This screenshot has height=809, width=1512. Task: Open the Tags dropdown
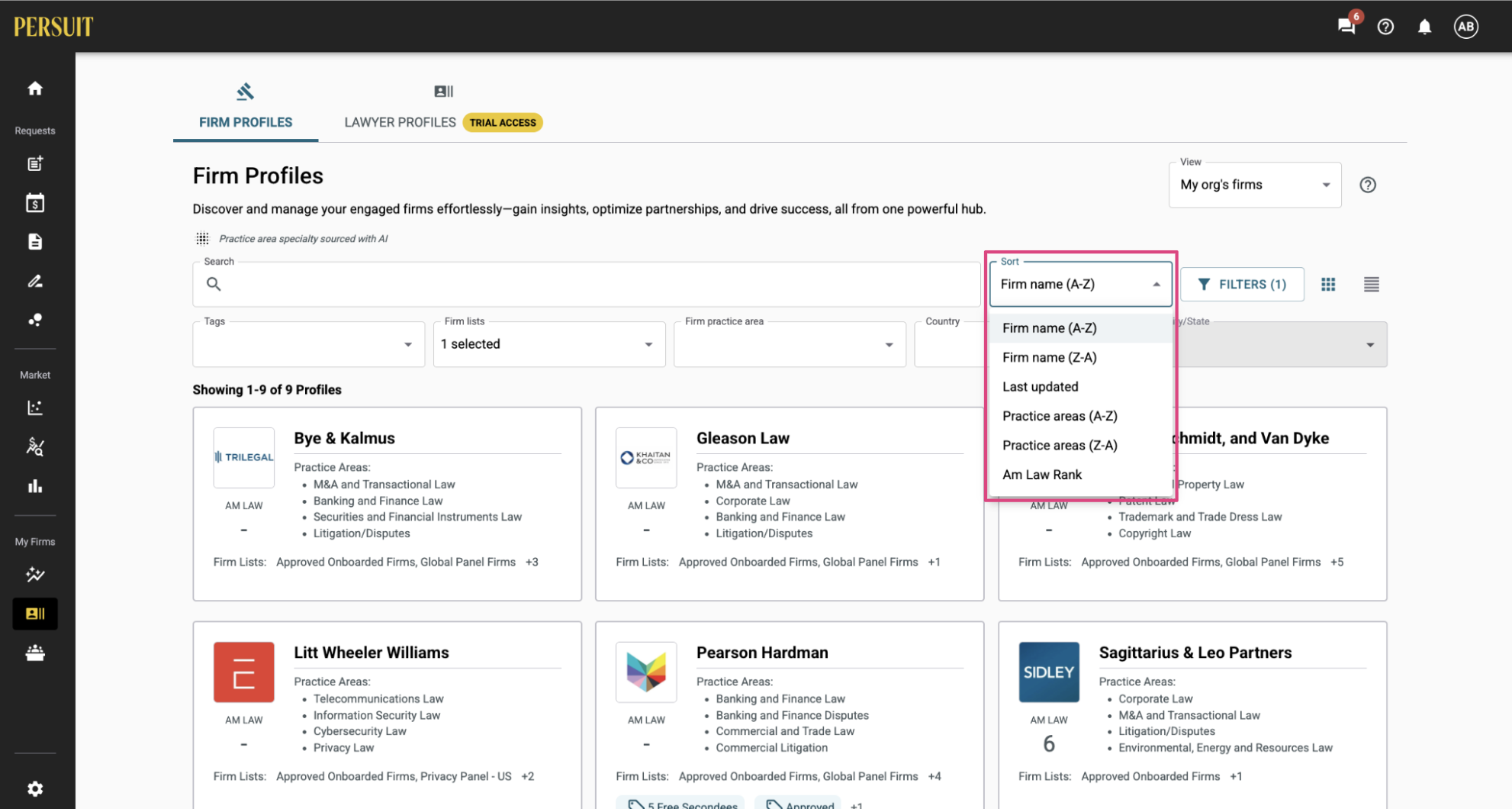click(309, 344)
